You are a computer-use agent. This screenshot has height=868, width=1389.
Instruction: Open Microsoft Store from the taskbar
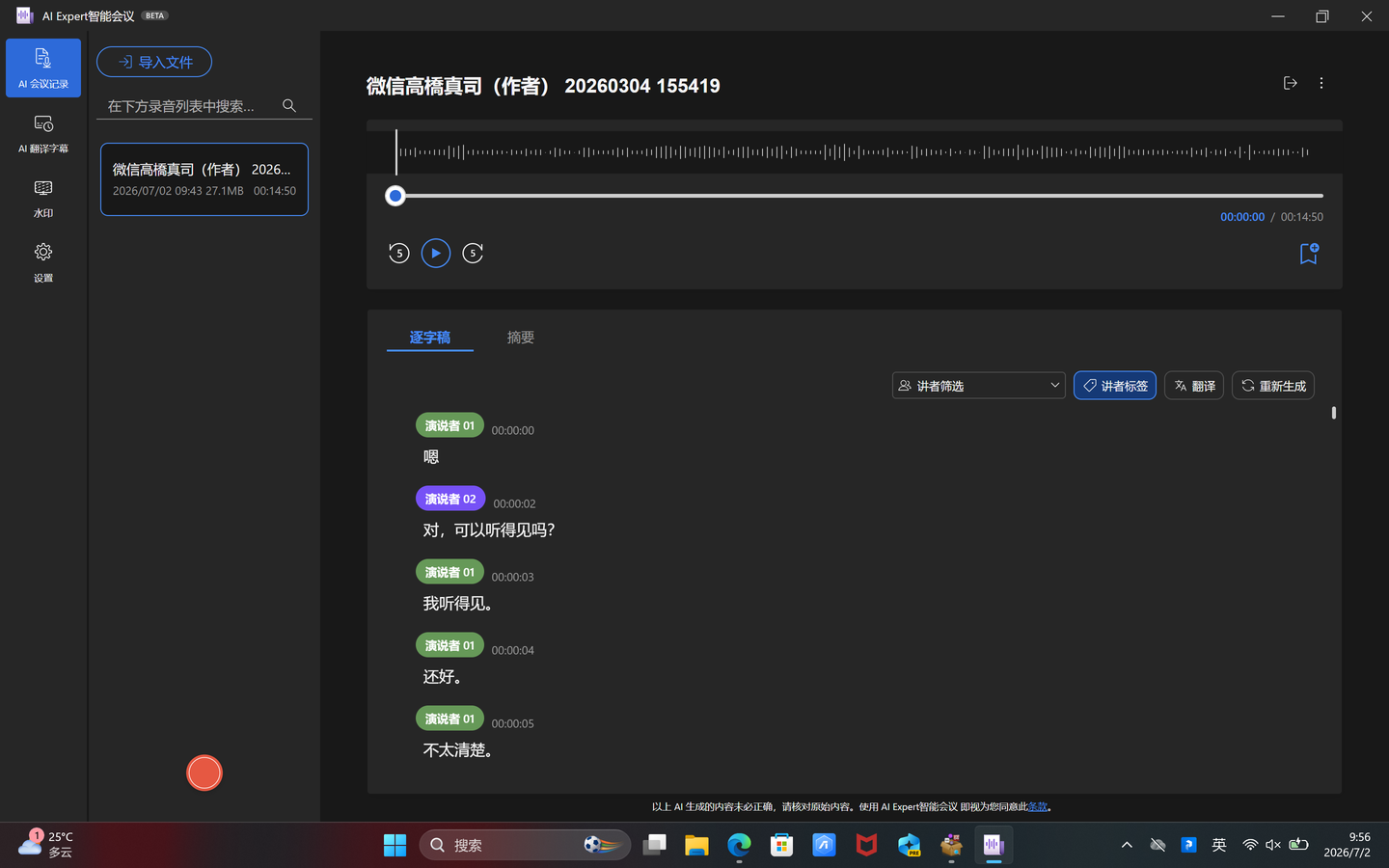781,845
